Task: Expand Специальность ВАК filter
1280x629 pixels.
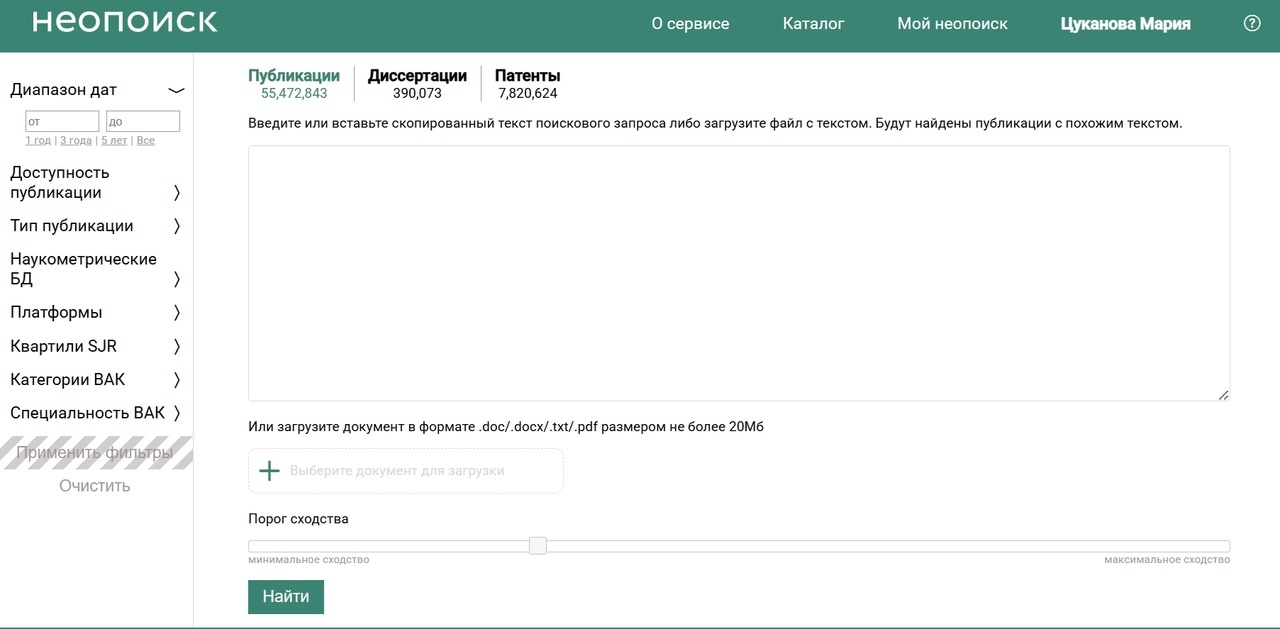Action: pyautogui.click(x=177, y=413)
